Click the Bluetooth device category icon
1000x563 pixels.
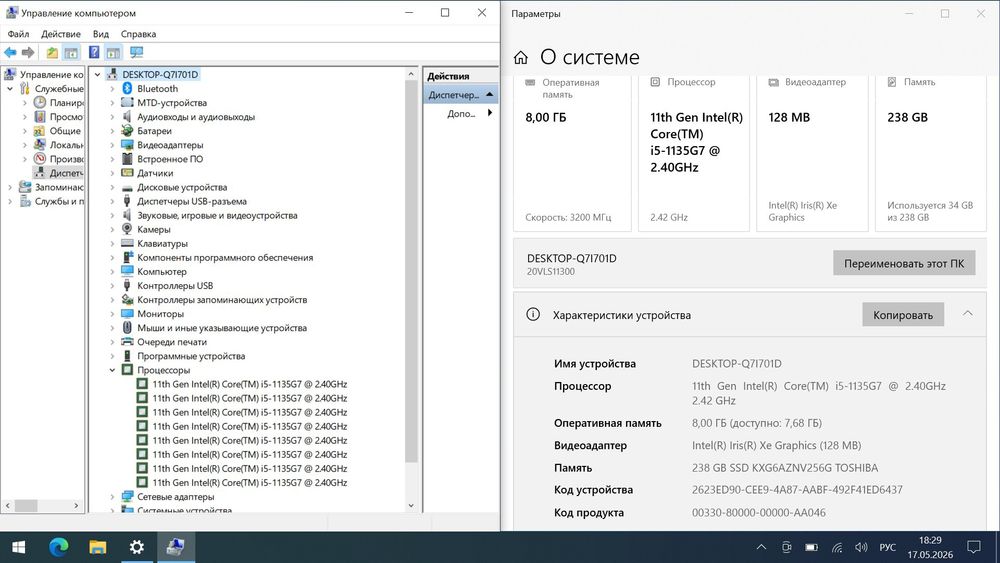[x=127, y=89]
